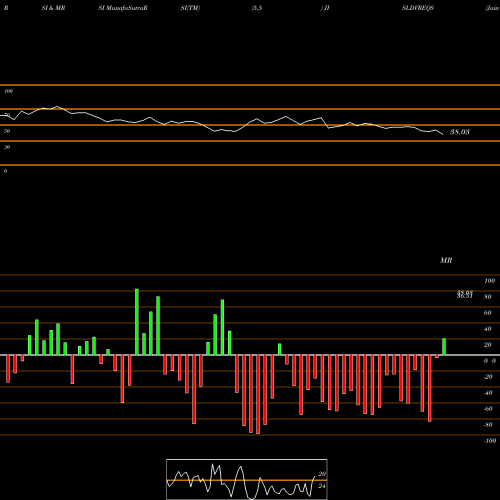500x500 pixels.
Task: Open the mini oscillator chart thumbnail
Action: (247, 479)
